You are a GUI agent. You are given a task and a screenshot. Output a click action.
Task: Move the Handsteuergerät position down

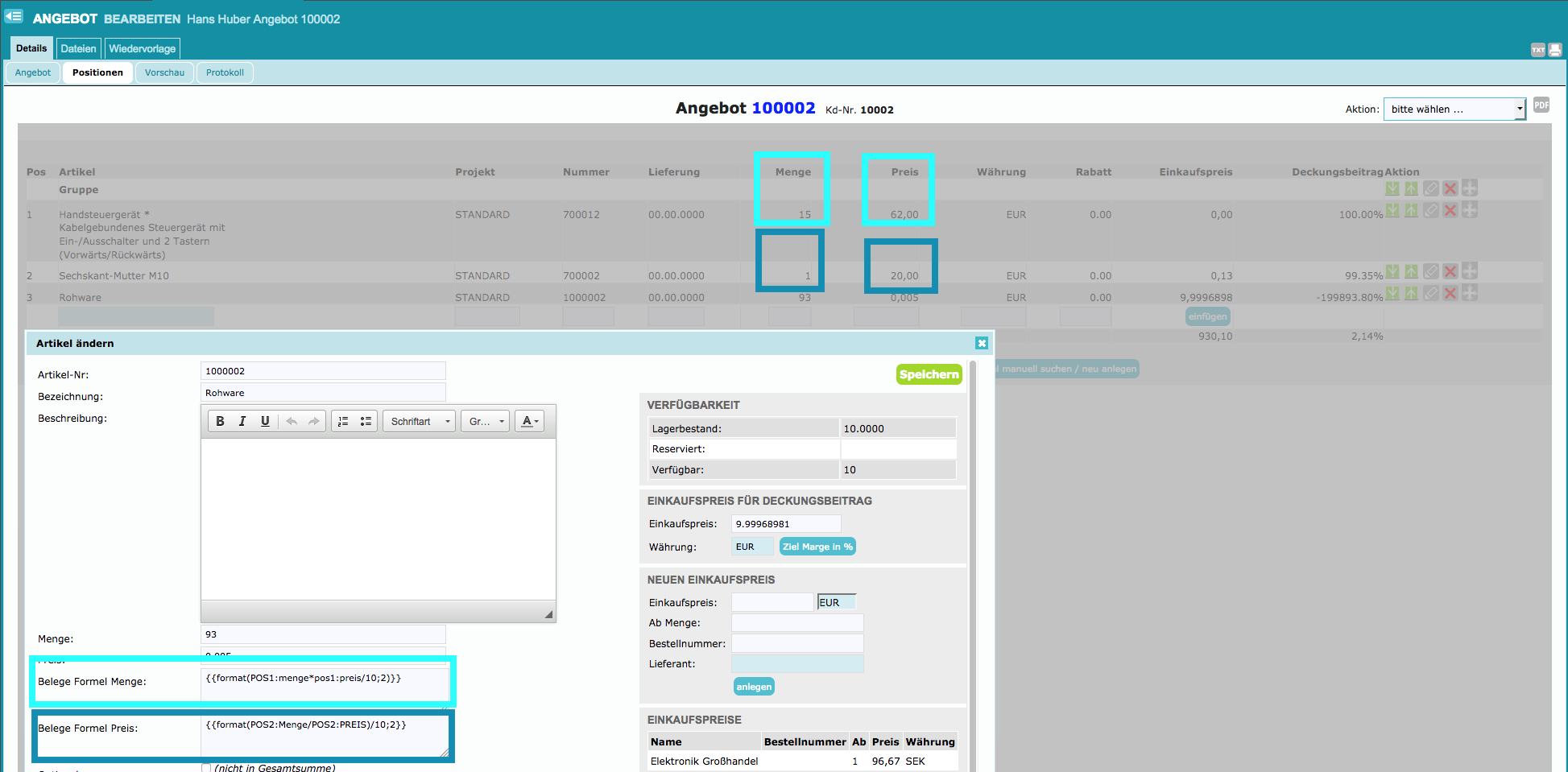coord(1392,210)
